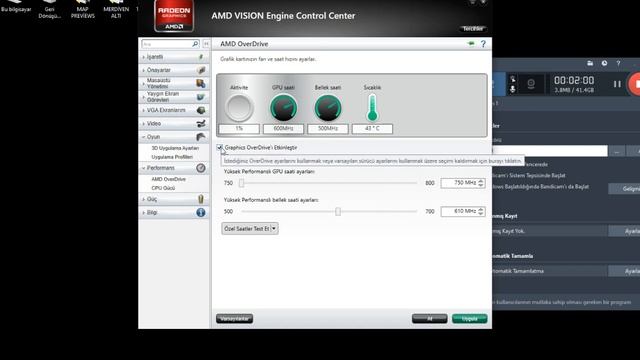Collapse the AMD sidebar with double-arrow button

click(x=206, y=44)
